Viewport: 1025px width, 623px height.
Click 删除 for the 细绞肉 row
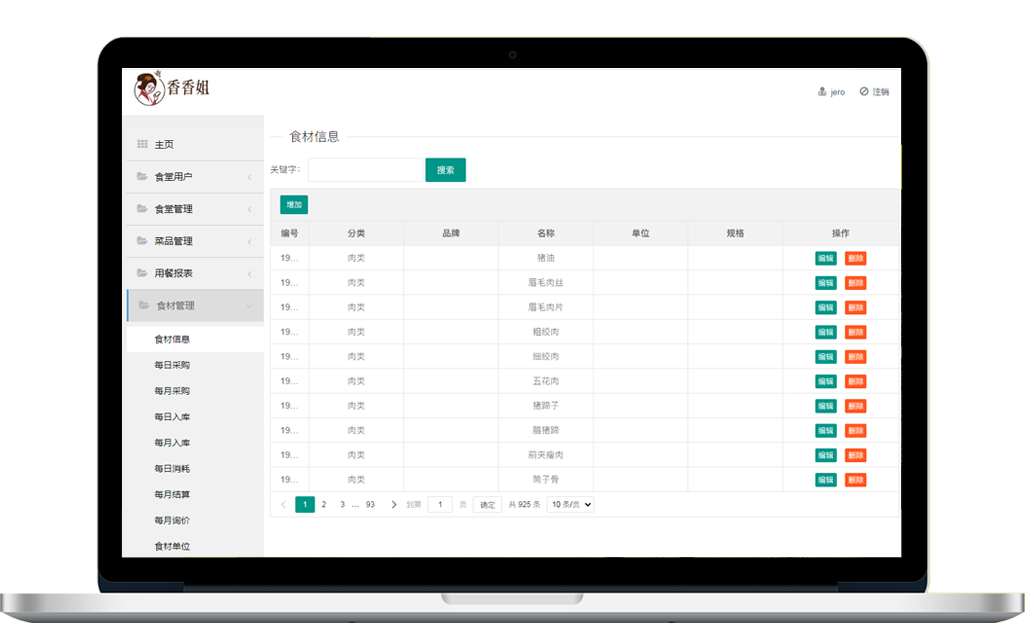click(856, 357)
